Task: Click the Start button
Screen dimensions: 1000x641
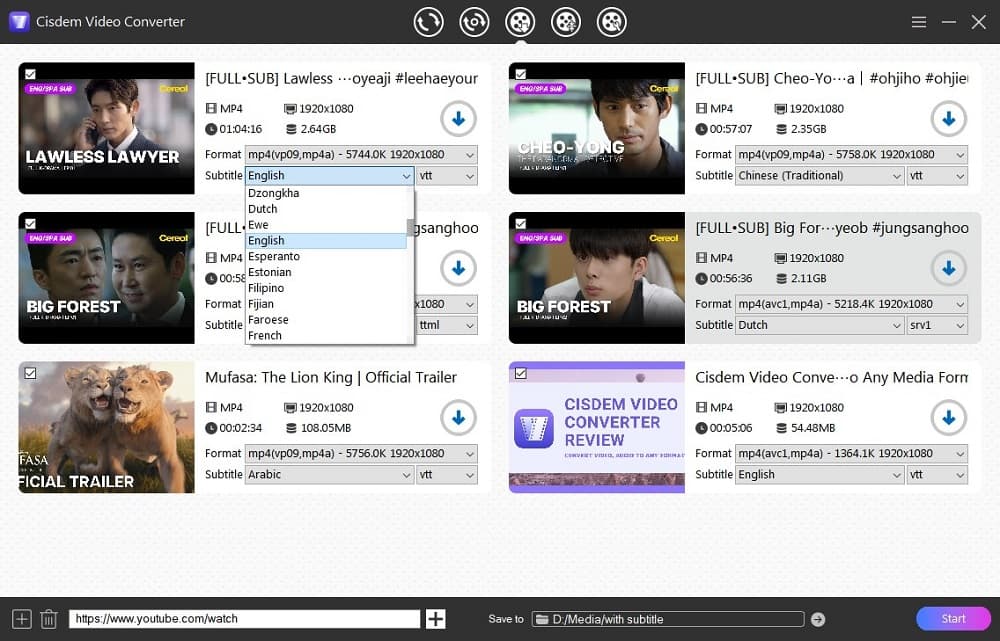Action: 953,619
